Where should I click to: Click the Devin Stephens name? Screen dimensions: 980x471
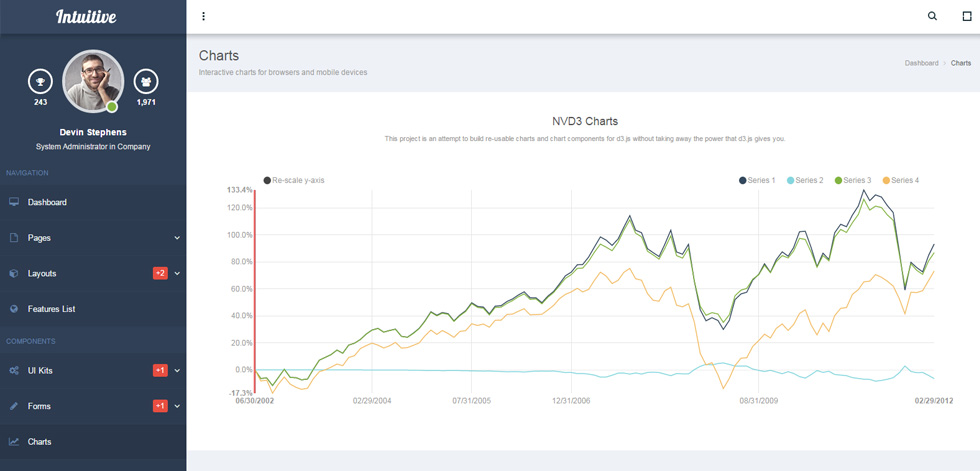pyautogui.click(x=93, y=132)
